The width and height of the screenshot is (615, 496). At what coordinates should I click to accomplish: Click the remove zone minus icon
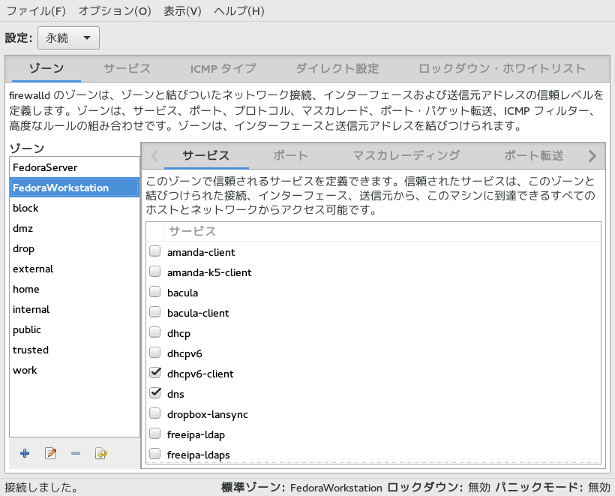coord(76,454)
